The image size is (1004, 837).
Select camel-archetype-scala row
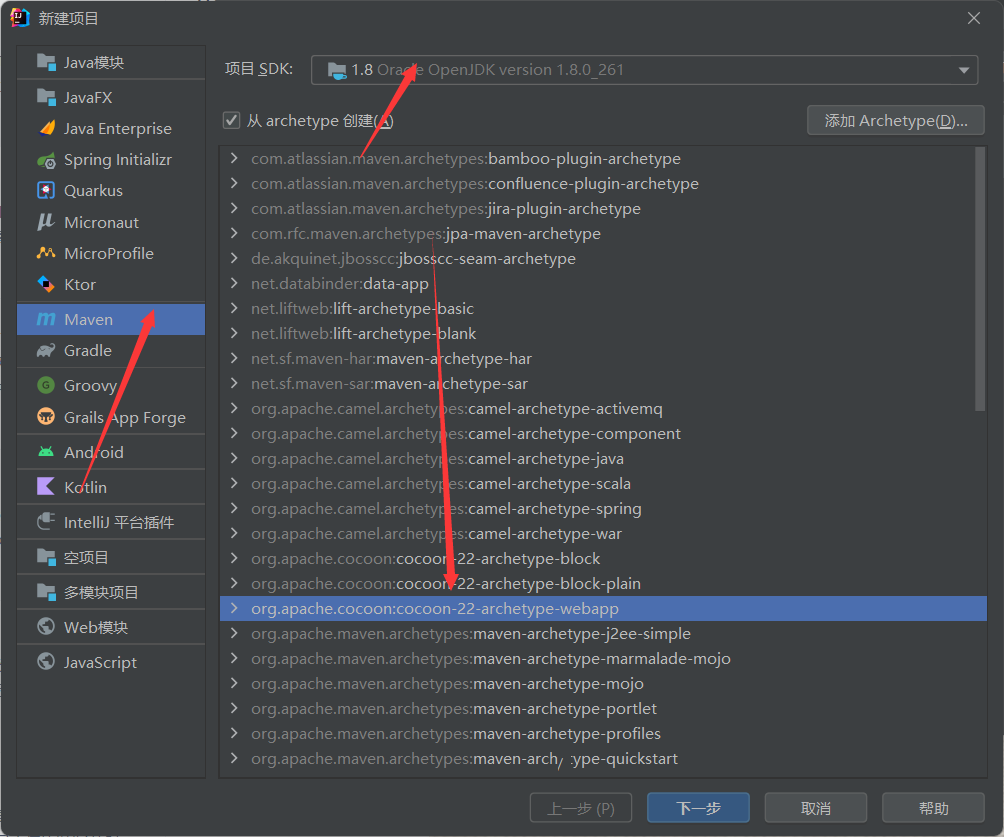point(603,484)
